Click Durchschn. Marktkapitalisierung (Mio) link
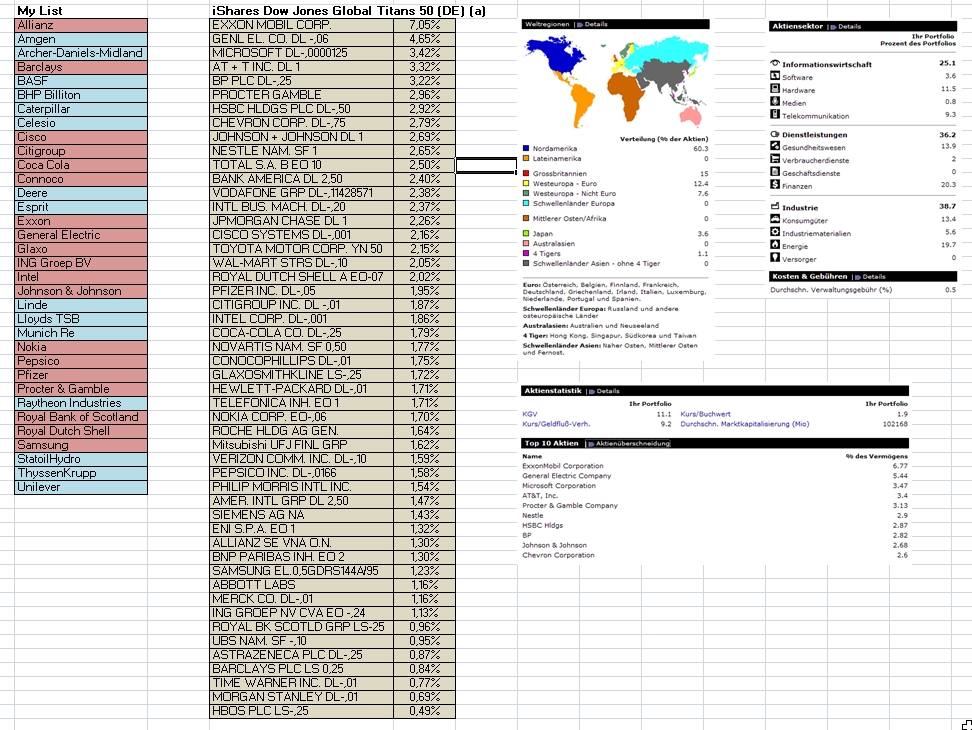Image resolution: width=972 pixels, height=730 pixels. 744,424
